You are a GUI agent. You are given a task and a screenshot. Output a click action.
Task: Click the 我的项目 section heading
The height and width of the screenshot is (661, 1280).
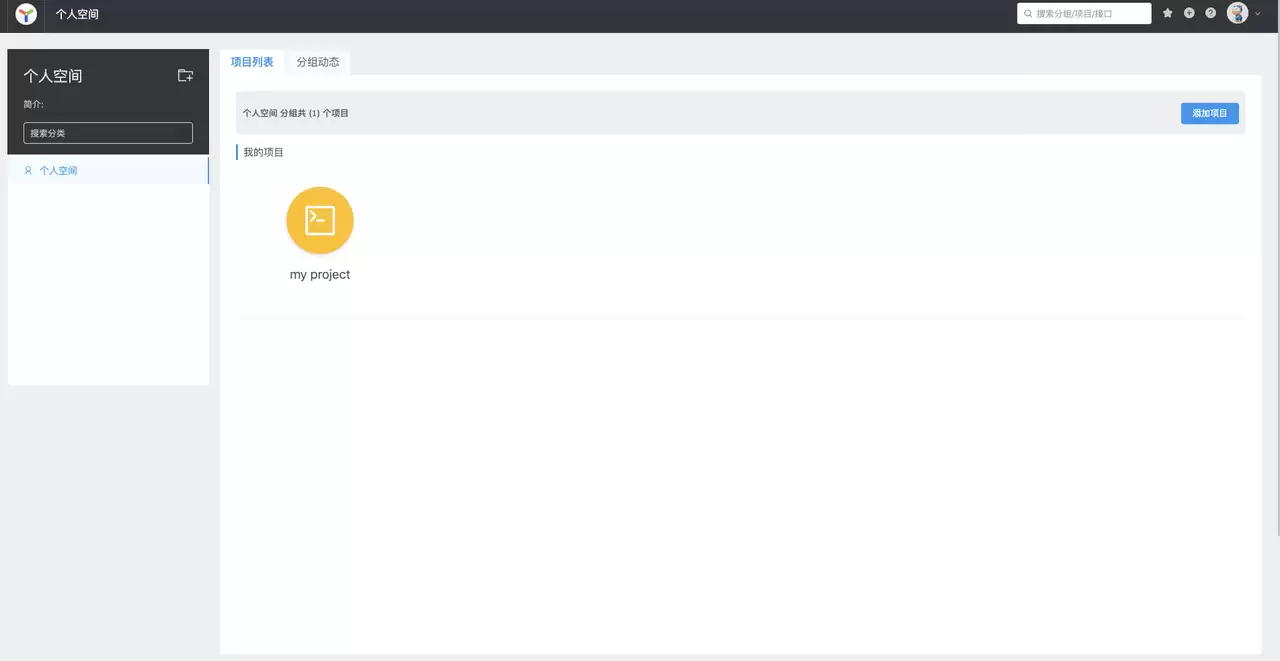(x=264, y=152)
